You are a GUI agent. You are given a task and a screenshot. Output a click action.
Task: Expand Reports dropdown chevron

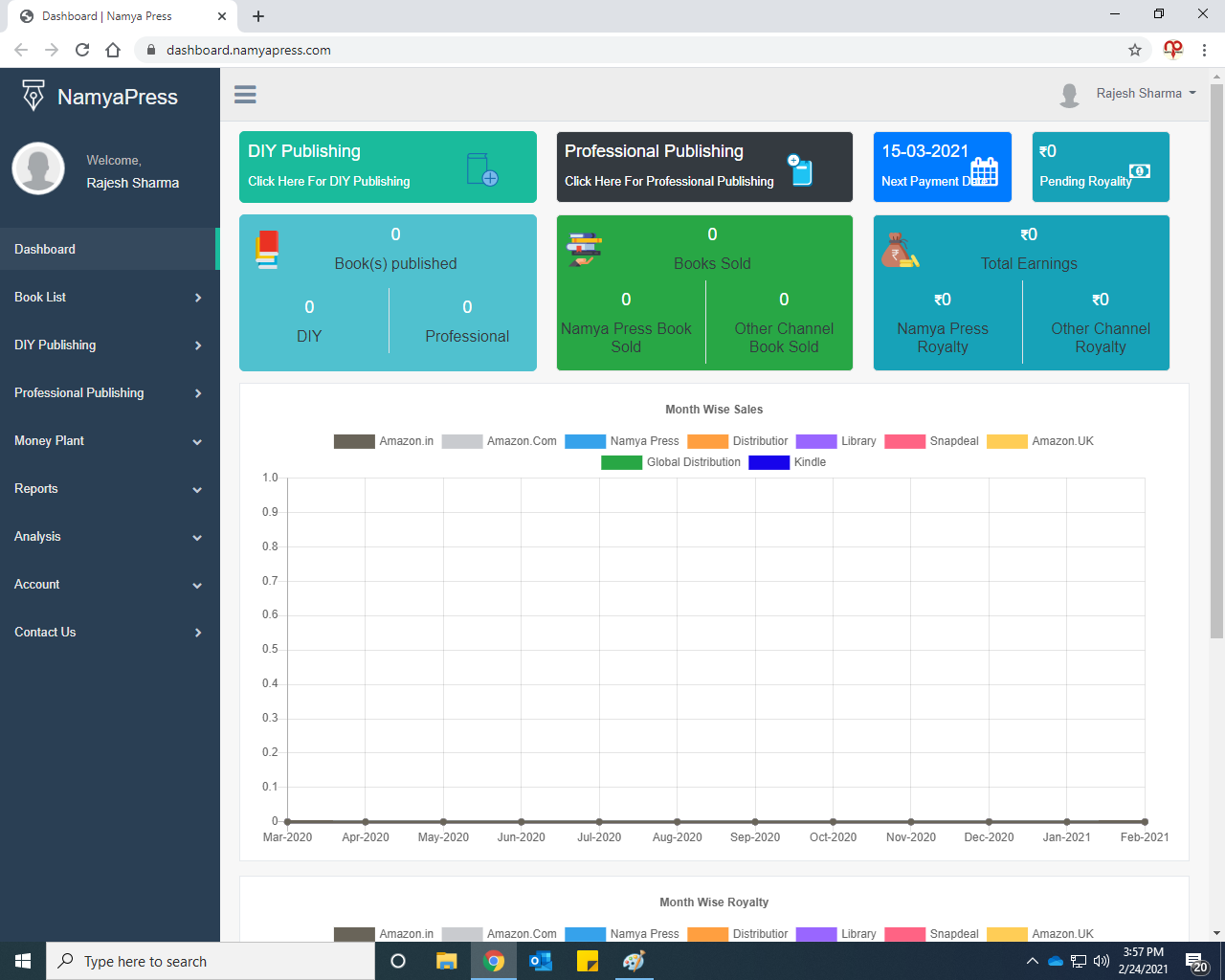point(197,490)
